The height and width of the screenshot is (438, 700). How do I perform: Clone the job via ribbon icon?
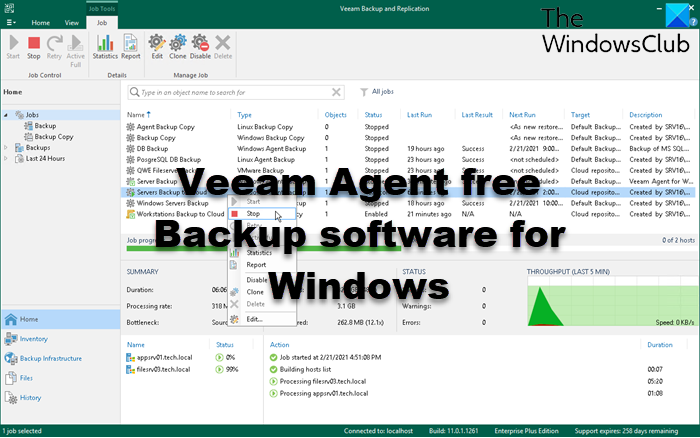[x=178, y=47]
